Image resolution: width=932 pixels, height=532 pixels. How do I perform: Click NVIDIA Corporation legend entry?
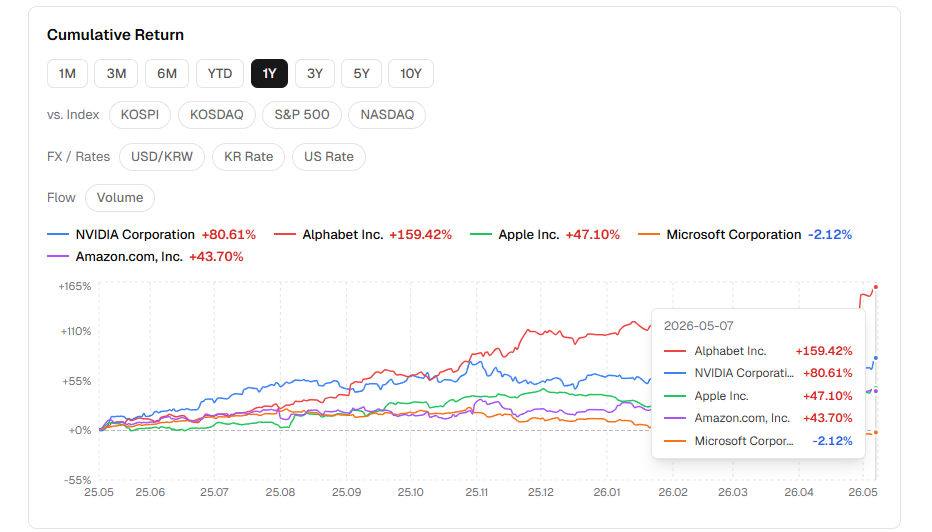coord(152,235)
